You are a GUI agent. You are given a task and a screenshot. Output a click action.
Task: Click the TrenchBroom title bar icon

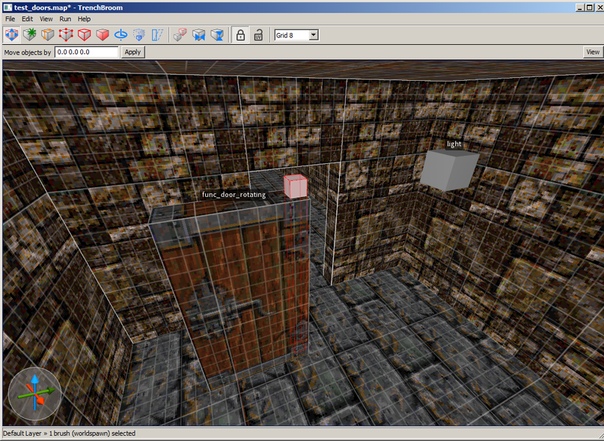tap(7, 7)
